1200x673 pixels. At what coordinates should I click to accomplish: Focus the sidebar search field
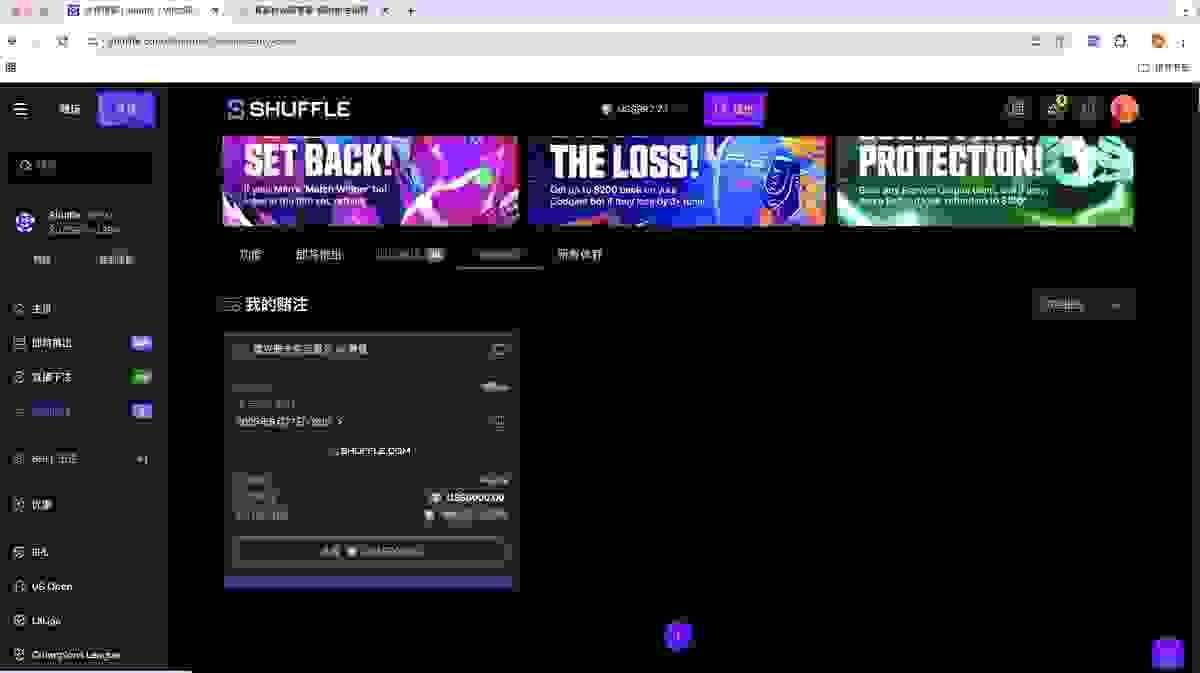(81, 166)
